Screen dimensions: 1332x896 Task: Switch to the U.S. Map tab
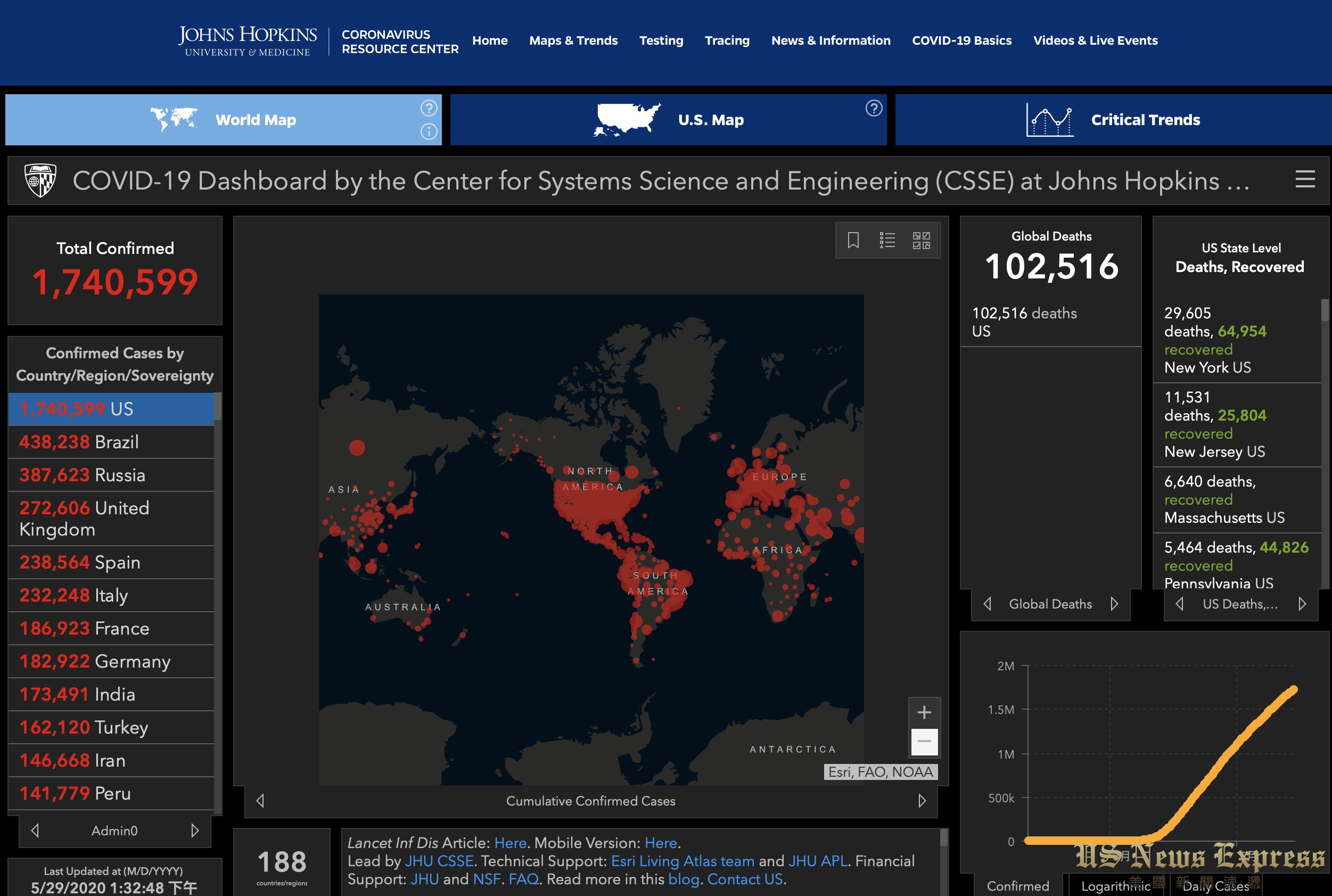pos(668,120)
